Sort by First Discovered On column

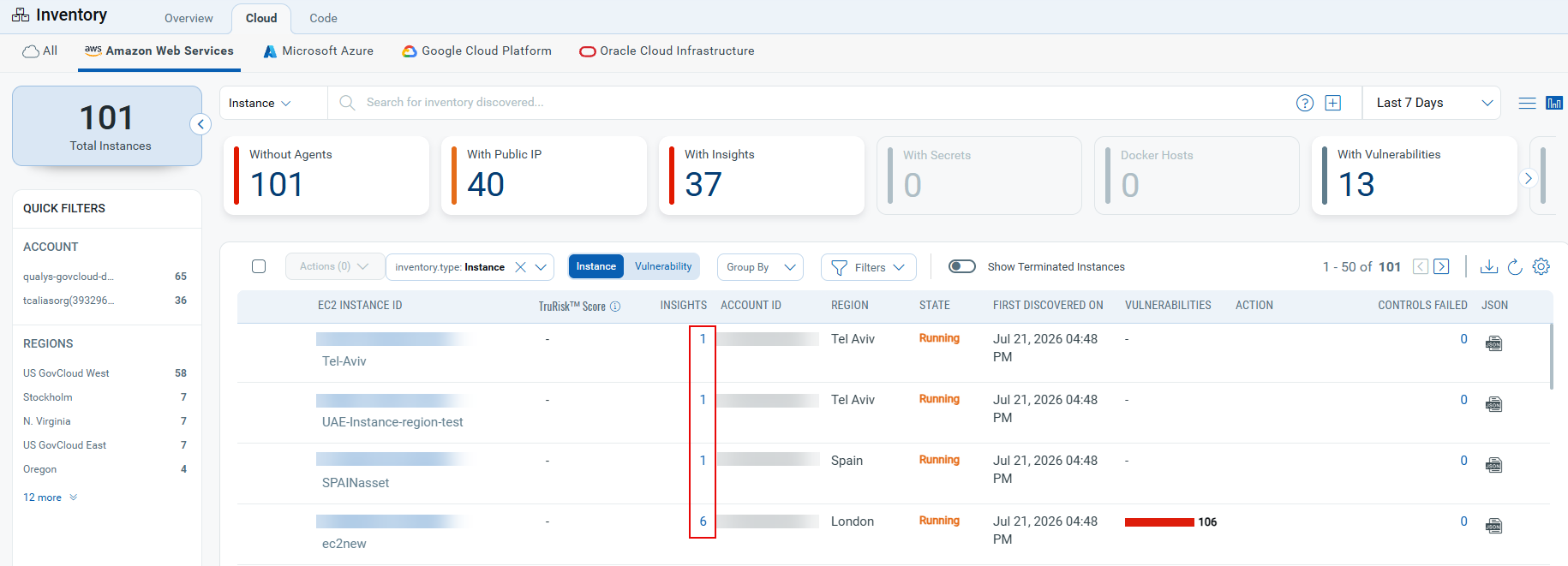(x=1048, y=306)
